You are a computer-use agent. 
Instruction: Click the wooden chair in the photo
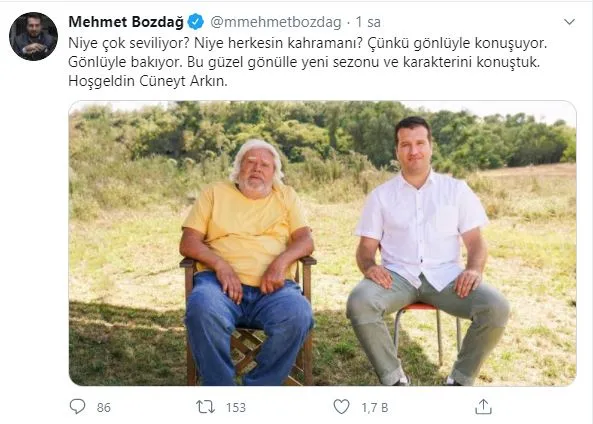(x=248, y=321)
